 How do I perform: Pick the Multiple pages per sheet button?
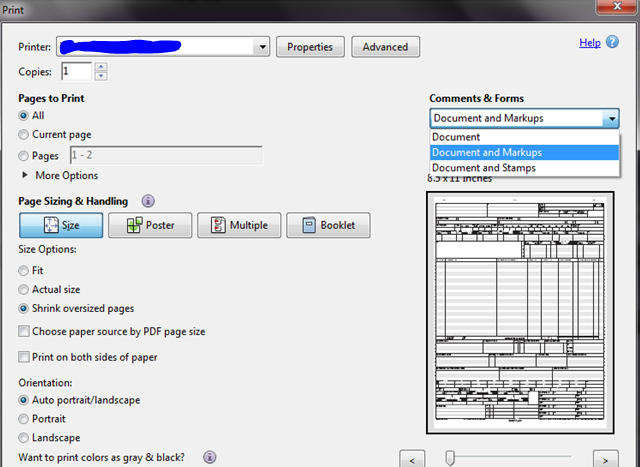tap(238, 225)
